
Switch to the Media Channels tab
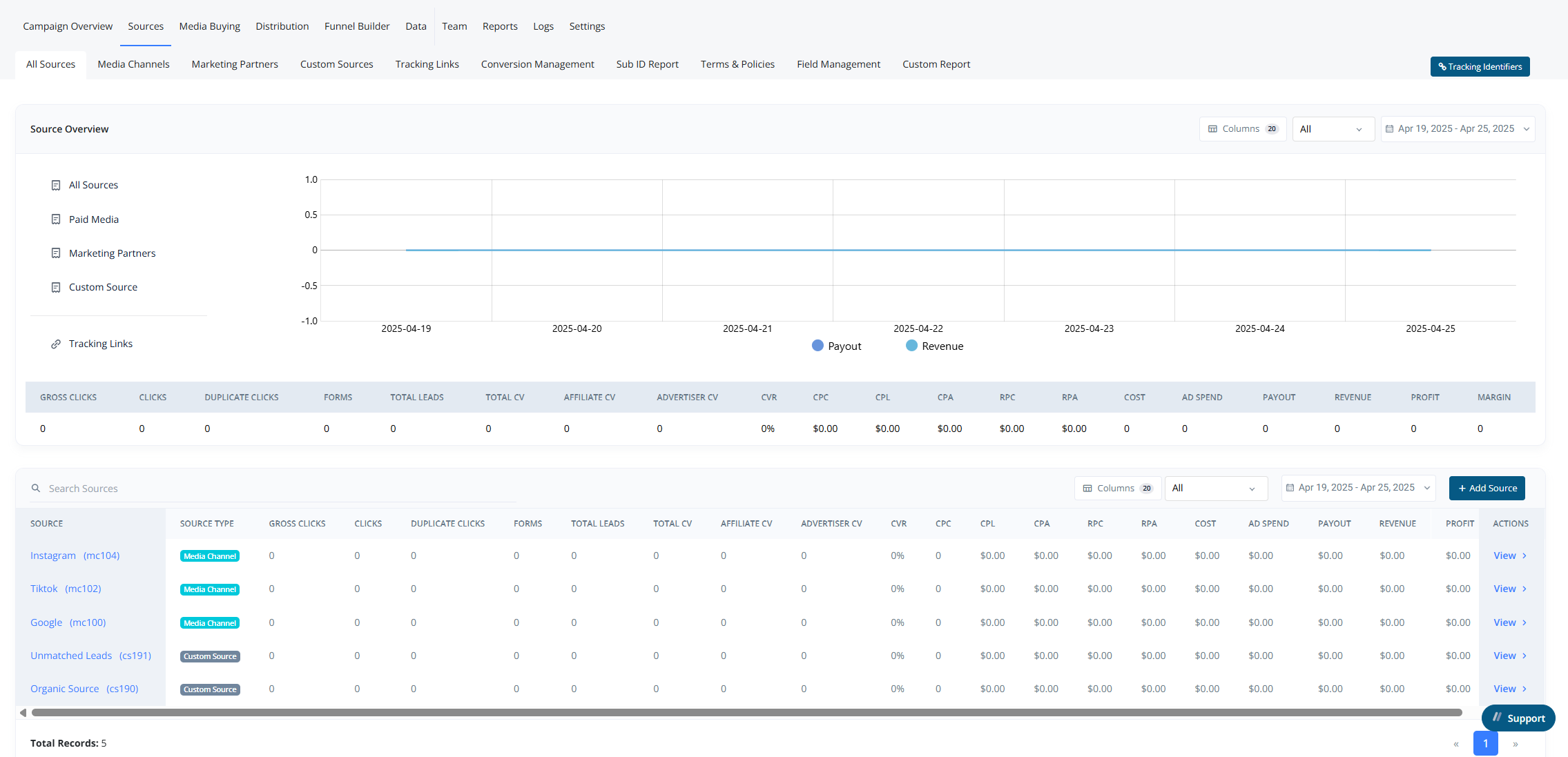point(133,64)
